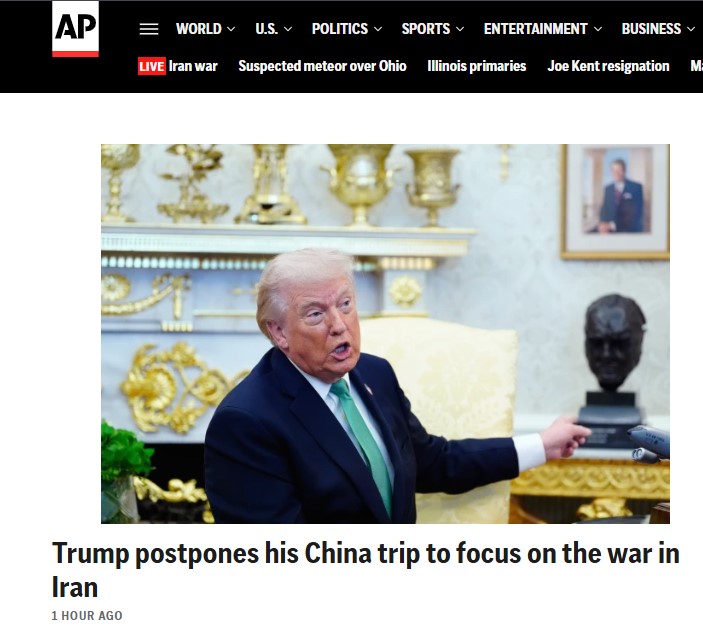The image size is (703, 628).
Task: Open the Illinois primaries topic
Action: tap(477, 66)
